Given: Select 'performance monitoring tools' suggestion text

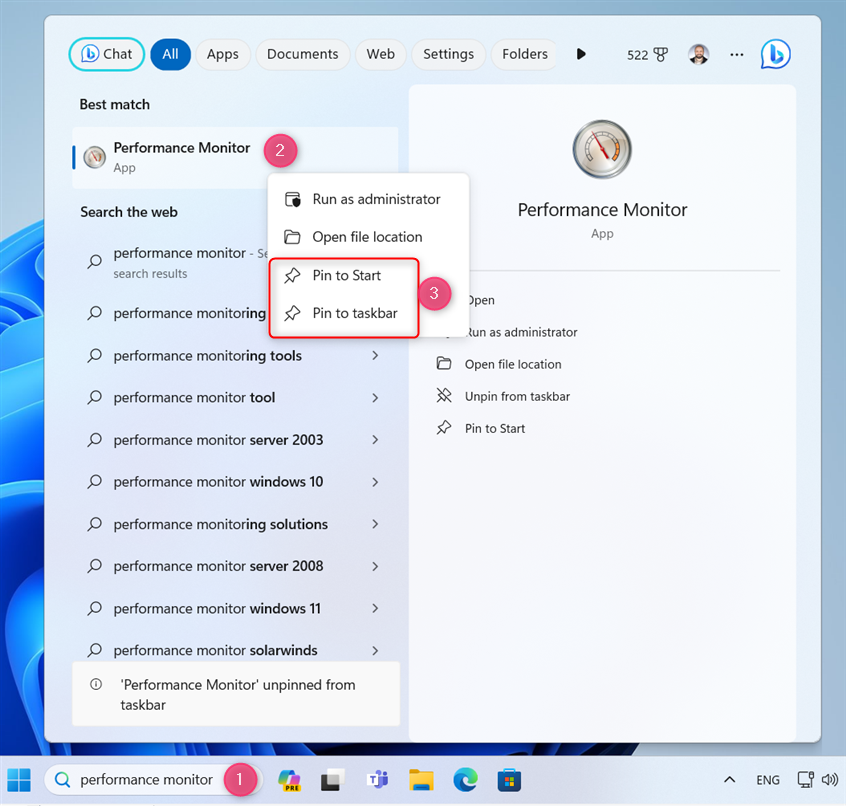Looking at the screenshot, I should 208,356.
